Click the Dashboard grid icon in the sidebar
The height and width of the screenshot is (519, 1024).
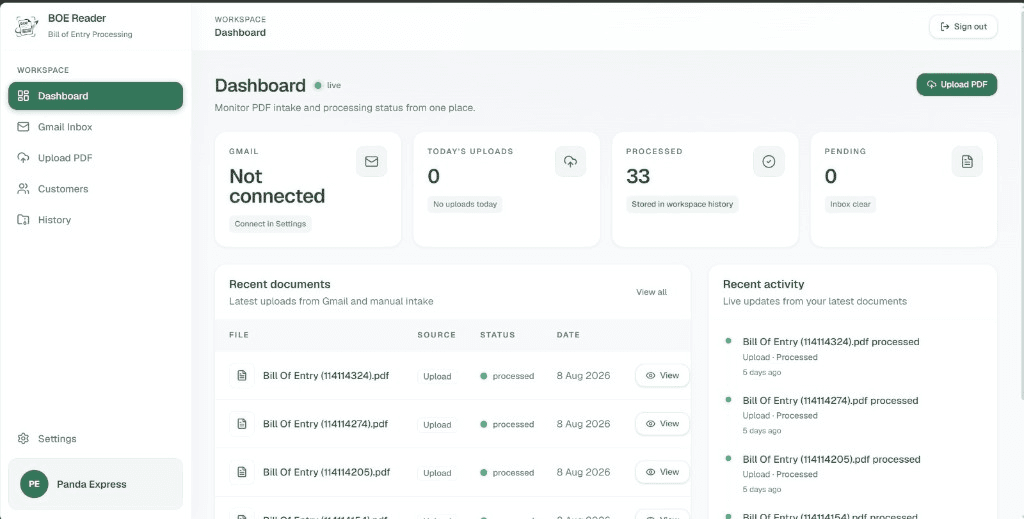click(x=24, y=96)
